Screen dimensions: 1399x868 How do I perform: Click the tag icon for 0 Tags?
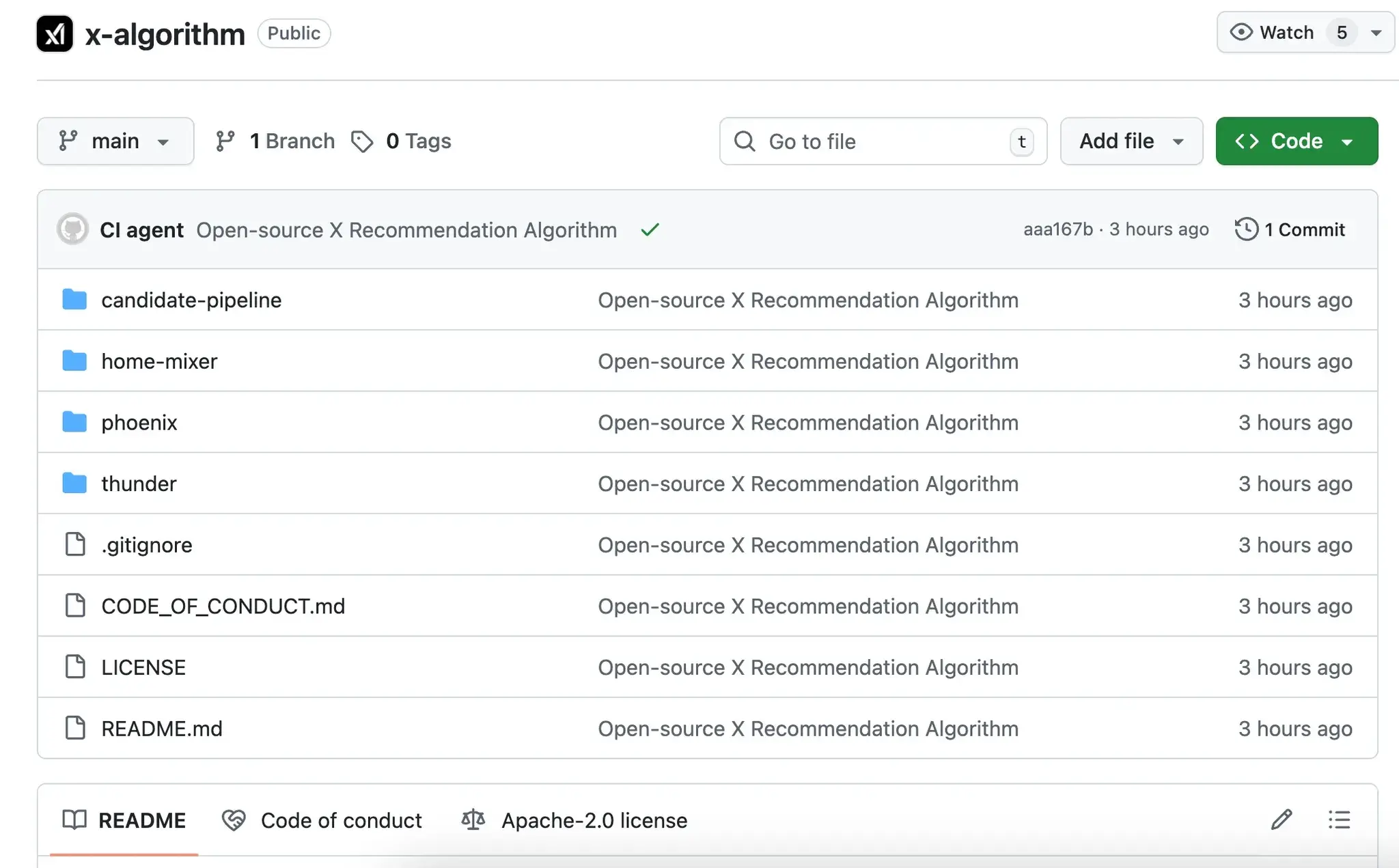pyautogui.click(x=362, y=141)
